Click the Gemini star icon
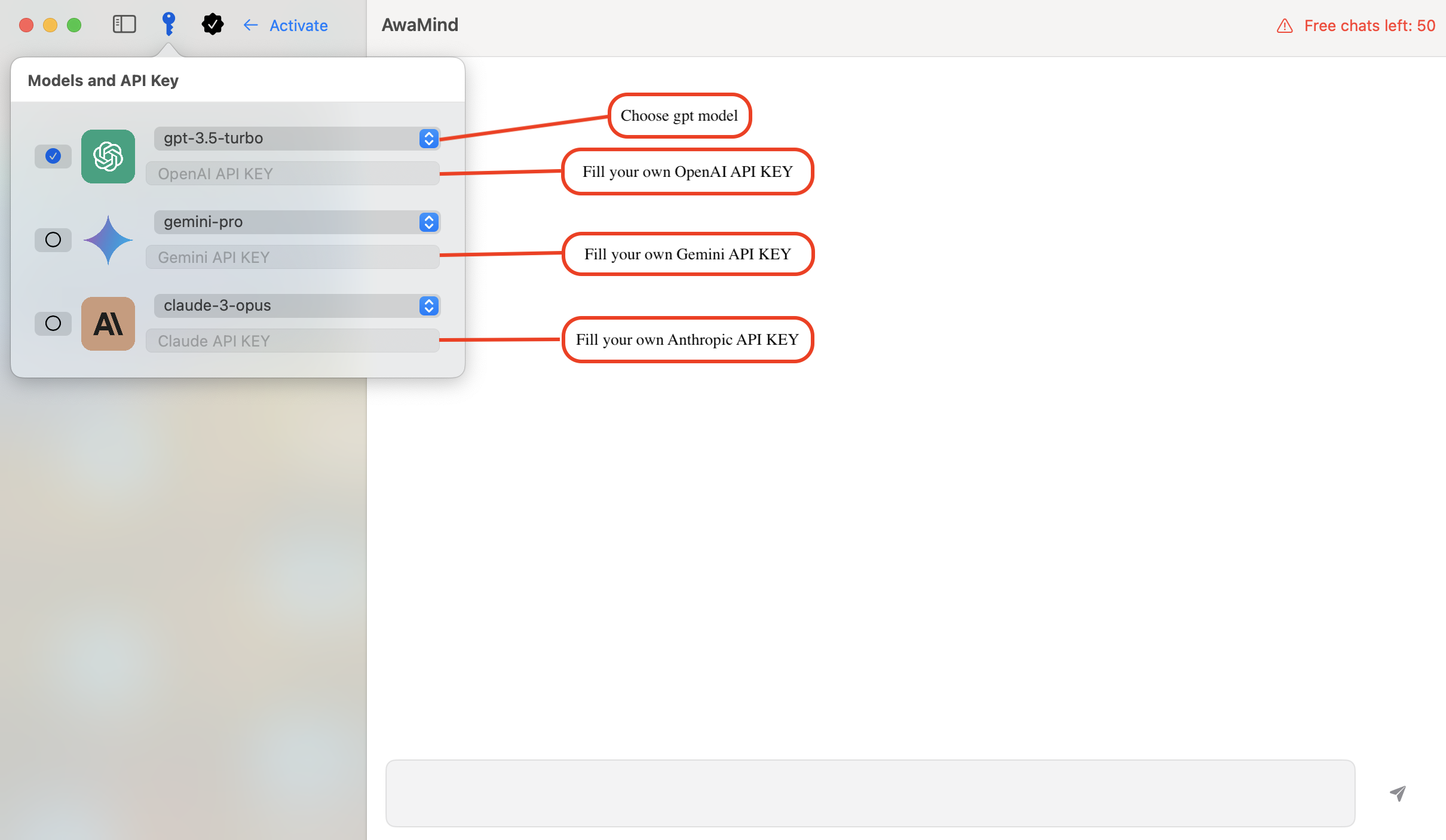 pyautogui.click(x=108, y=239)
